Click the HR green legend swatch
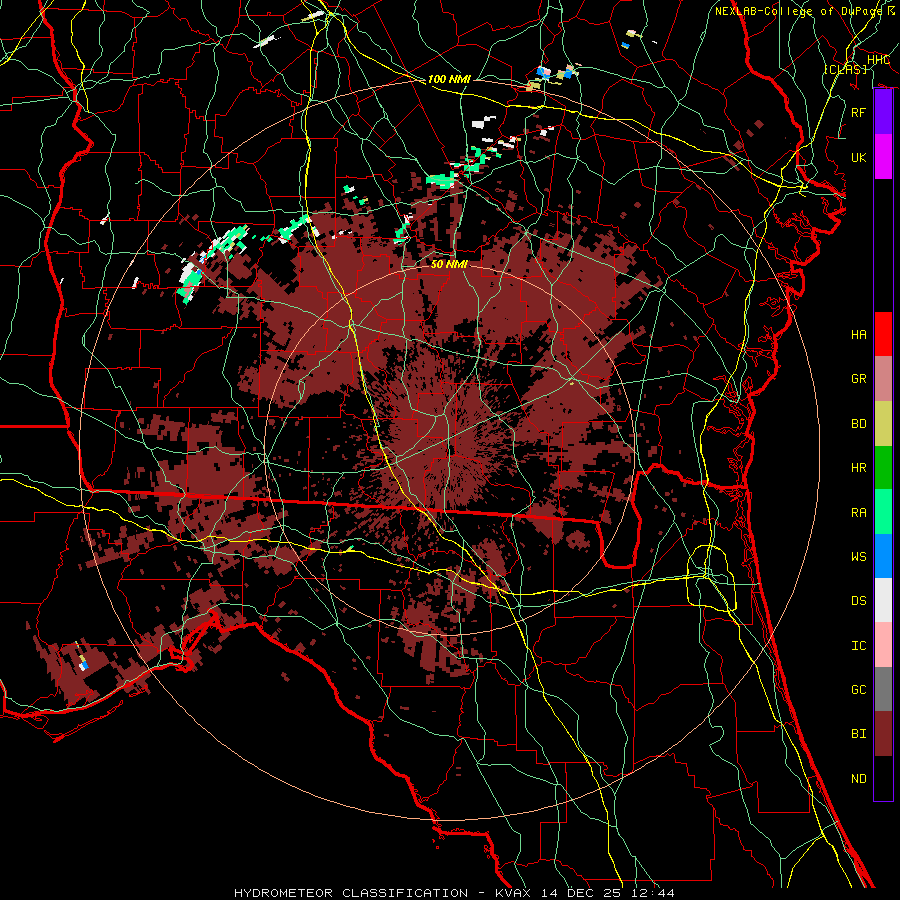The image size is (900, 900). click(x=883, y=468)
